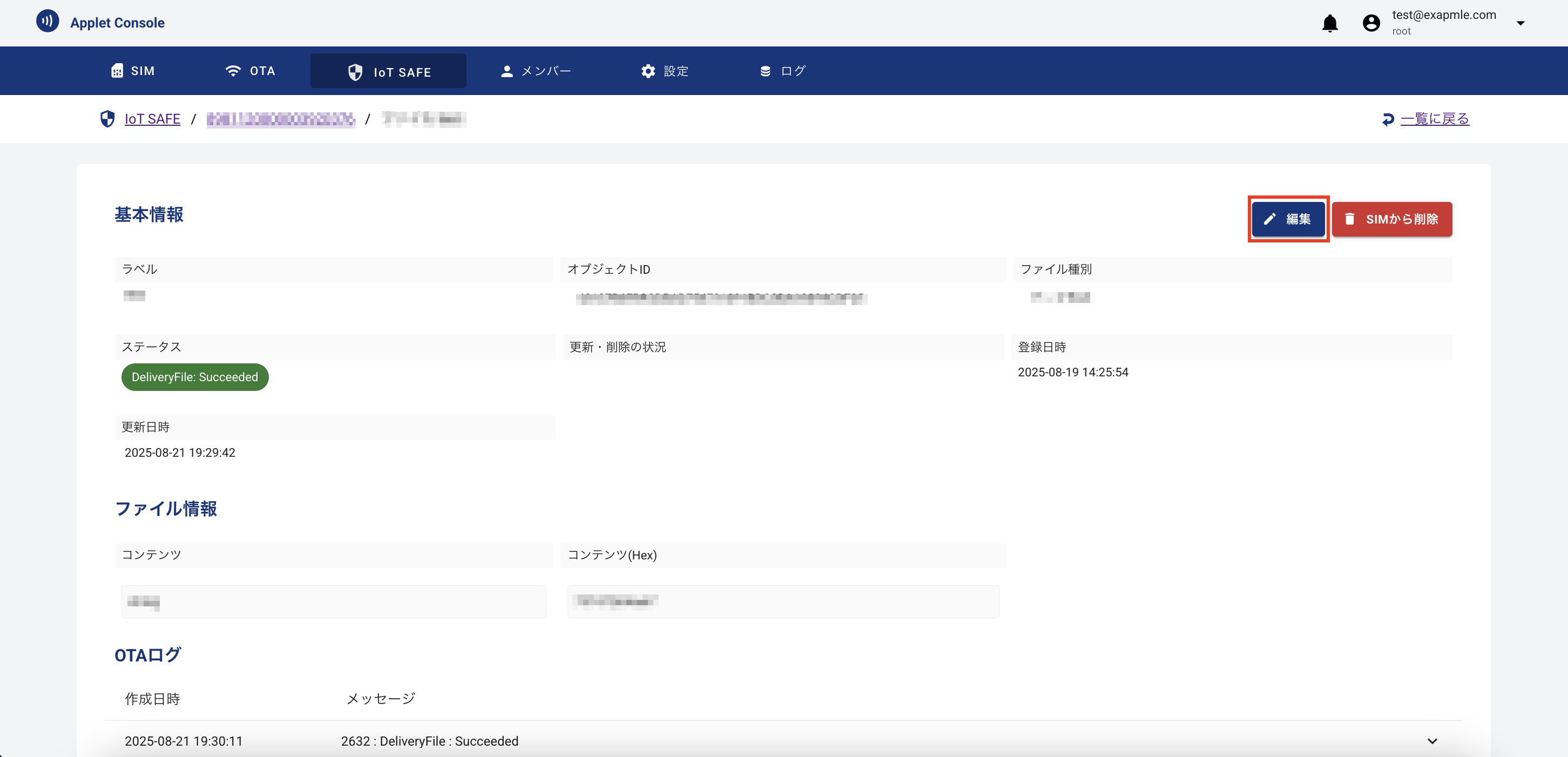Click the trash icon in SIMから削除 button
The height and width of the screenshot is (757, 1568).
click(x=1350, y=219)
